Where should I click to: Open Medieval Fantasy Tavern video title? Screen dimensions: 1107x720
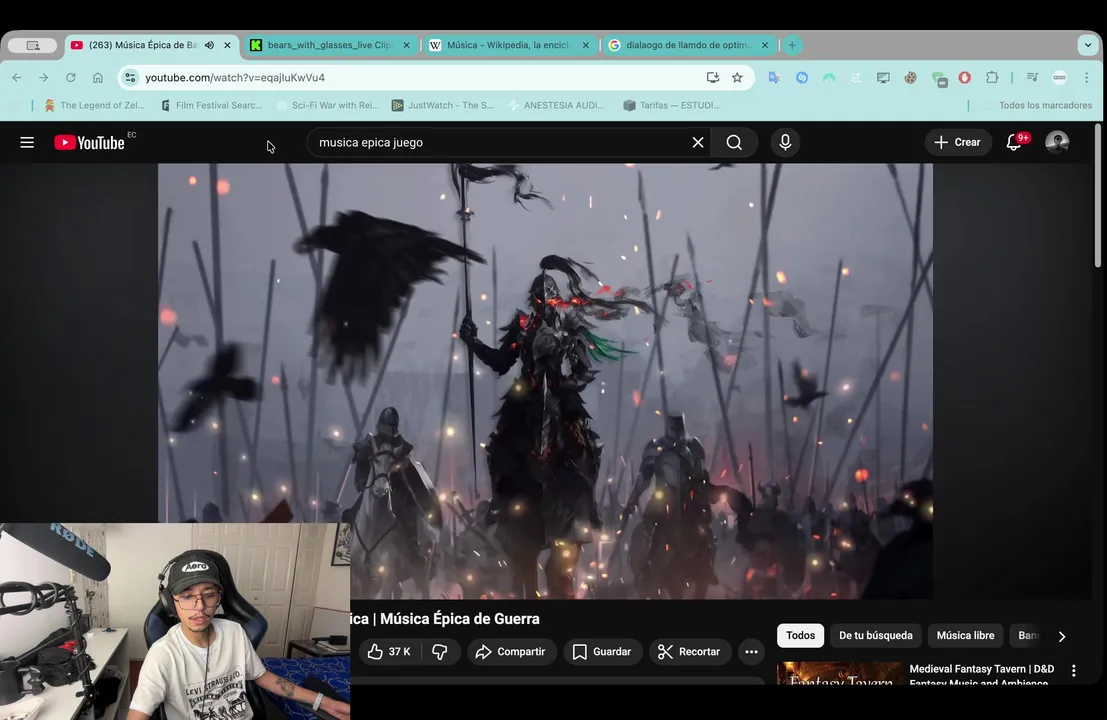(x=981, y=675)
